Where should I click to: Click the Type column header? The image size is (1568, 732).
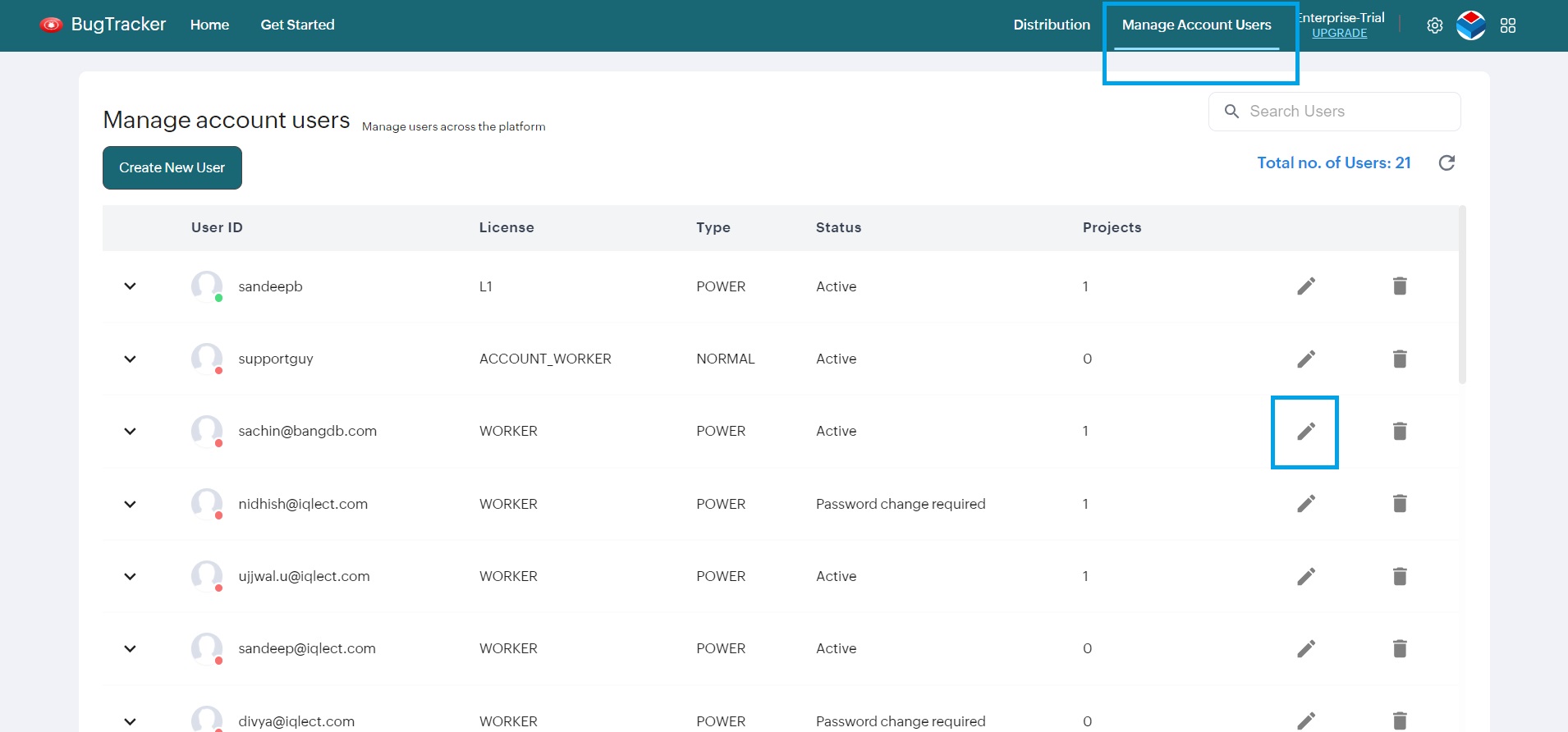(x=713, y=227)
